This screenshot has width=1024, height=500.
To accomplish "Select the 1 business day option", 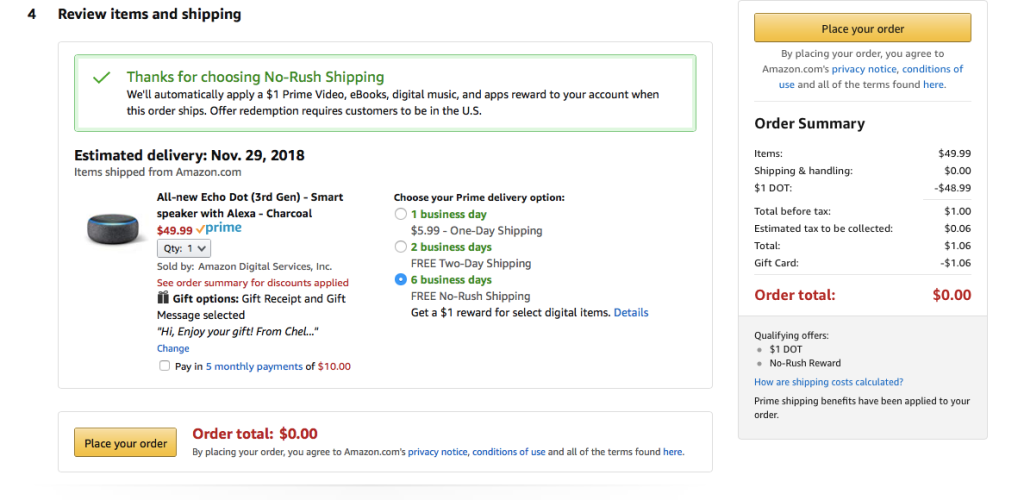I will [401, 214].
